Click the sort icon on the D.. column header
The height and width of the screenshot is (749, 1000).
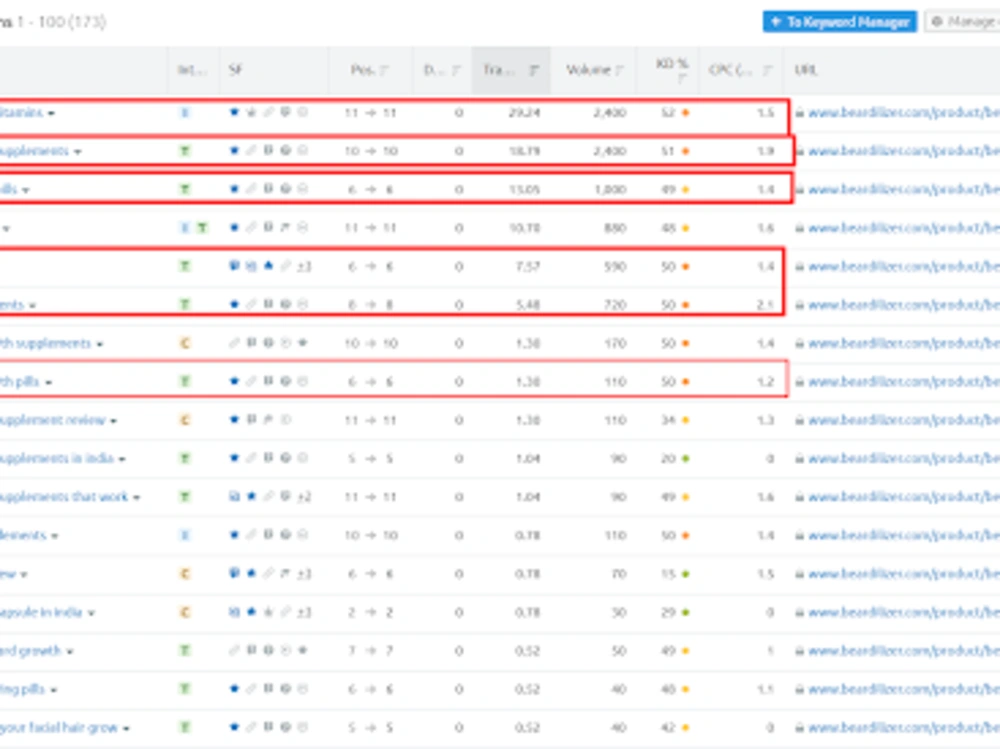pos(455,70)
